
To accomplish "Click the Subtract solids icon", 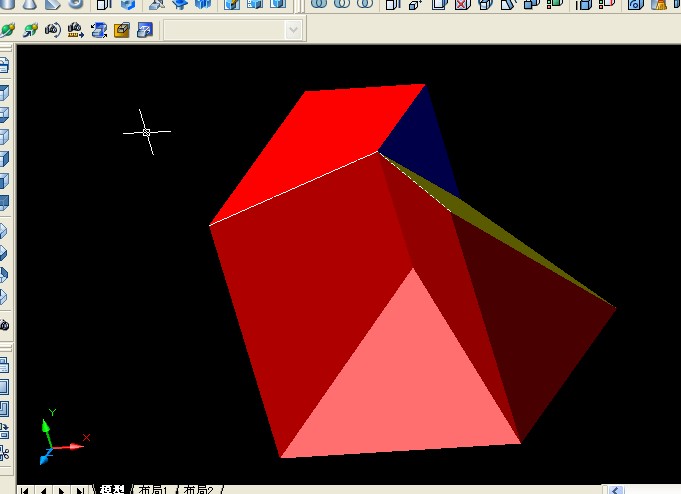I will coord(342,4).
